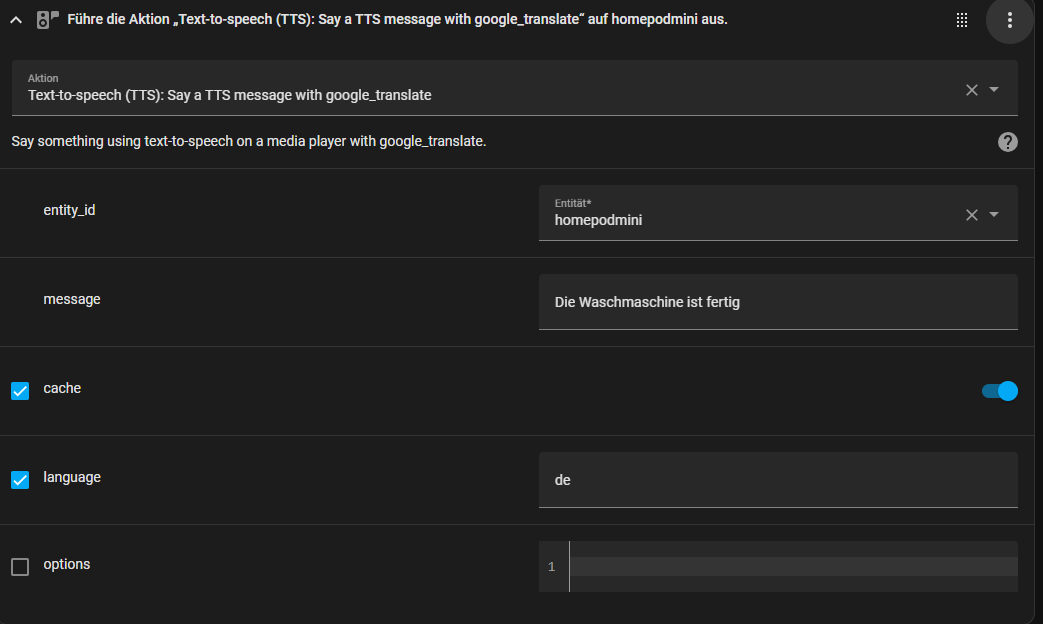
Task: Clear the homepodmini entity with its X
Action: pos(972,215)
